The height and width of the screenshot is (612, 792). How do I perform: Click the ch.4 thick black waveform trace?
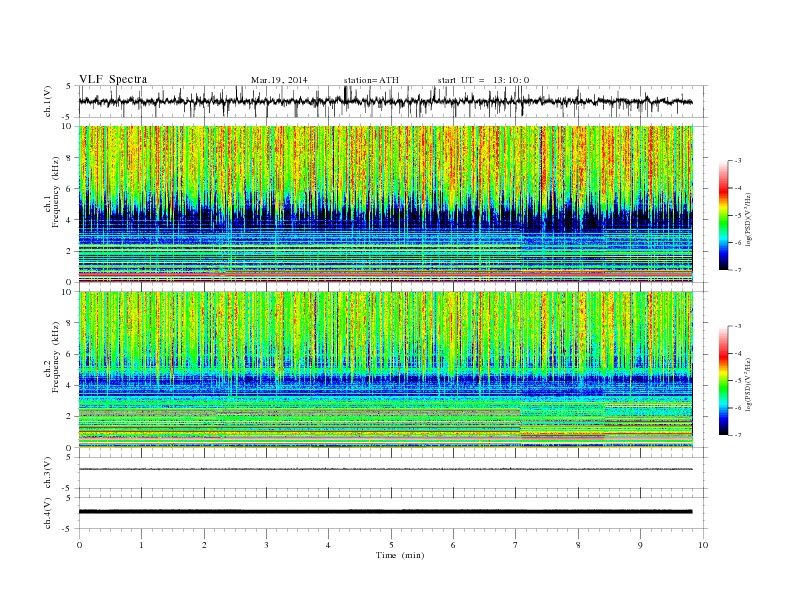pos(386,512)
